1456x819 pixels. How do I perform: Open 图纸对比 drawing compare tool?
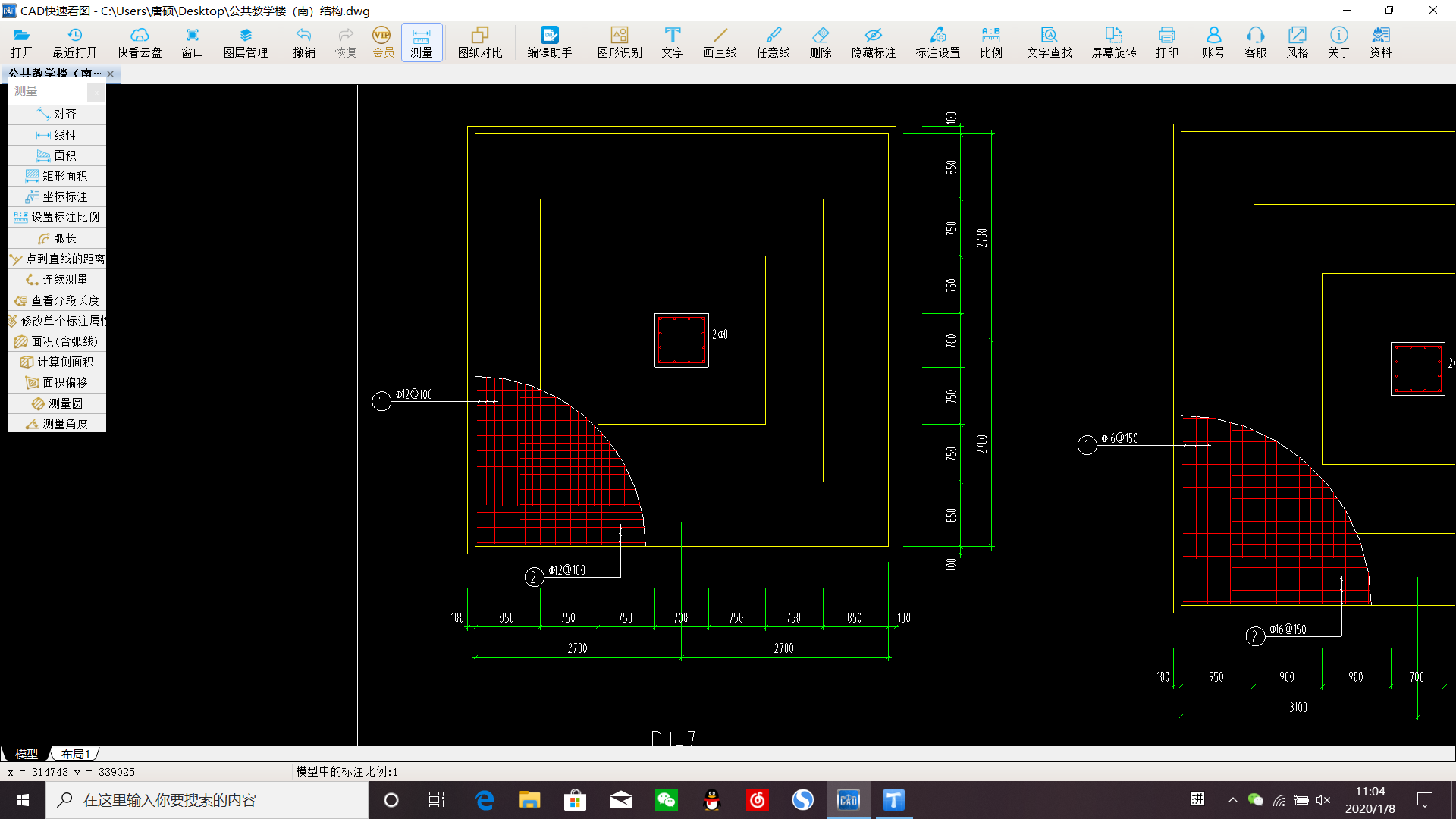[480, 42]
